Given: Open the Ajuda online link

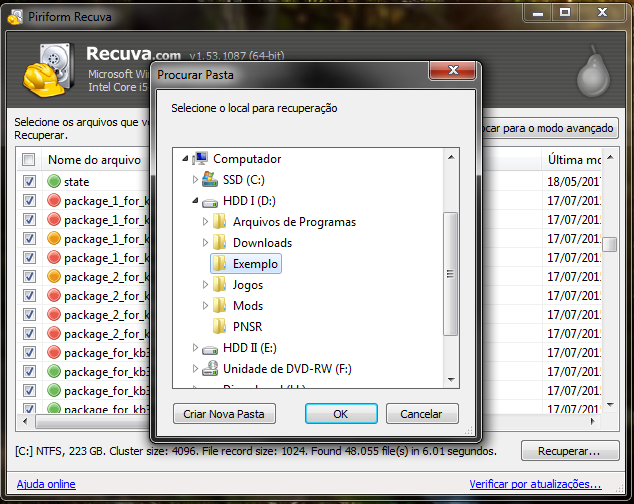Looking at the screenshot, I should coord(46,484).
